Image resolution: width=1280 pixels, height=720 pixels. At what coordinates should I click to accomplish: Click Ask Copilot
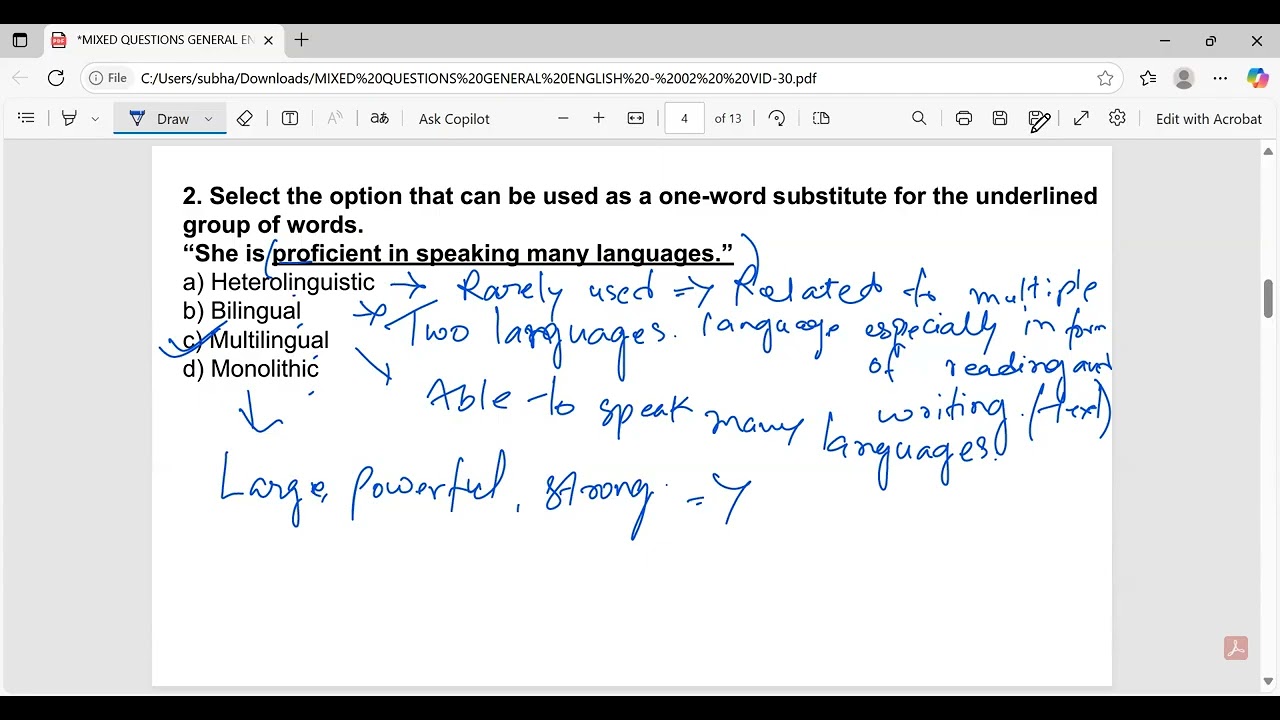(454, 118)
